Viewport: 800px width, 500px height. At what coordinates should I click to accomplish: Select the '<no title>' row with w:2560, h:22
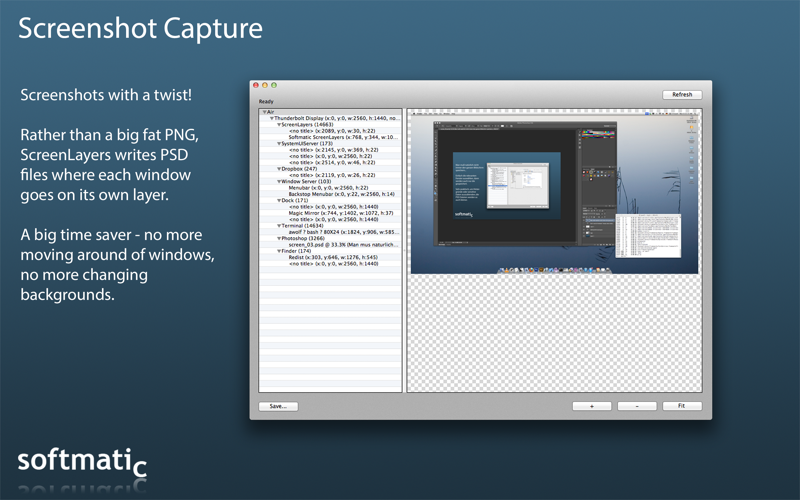coord(330,156)
